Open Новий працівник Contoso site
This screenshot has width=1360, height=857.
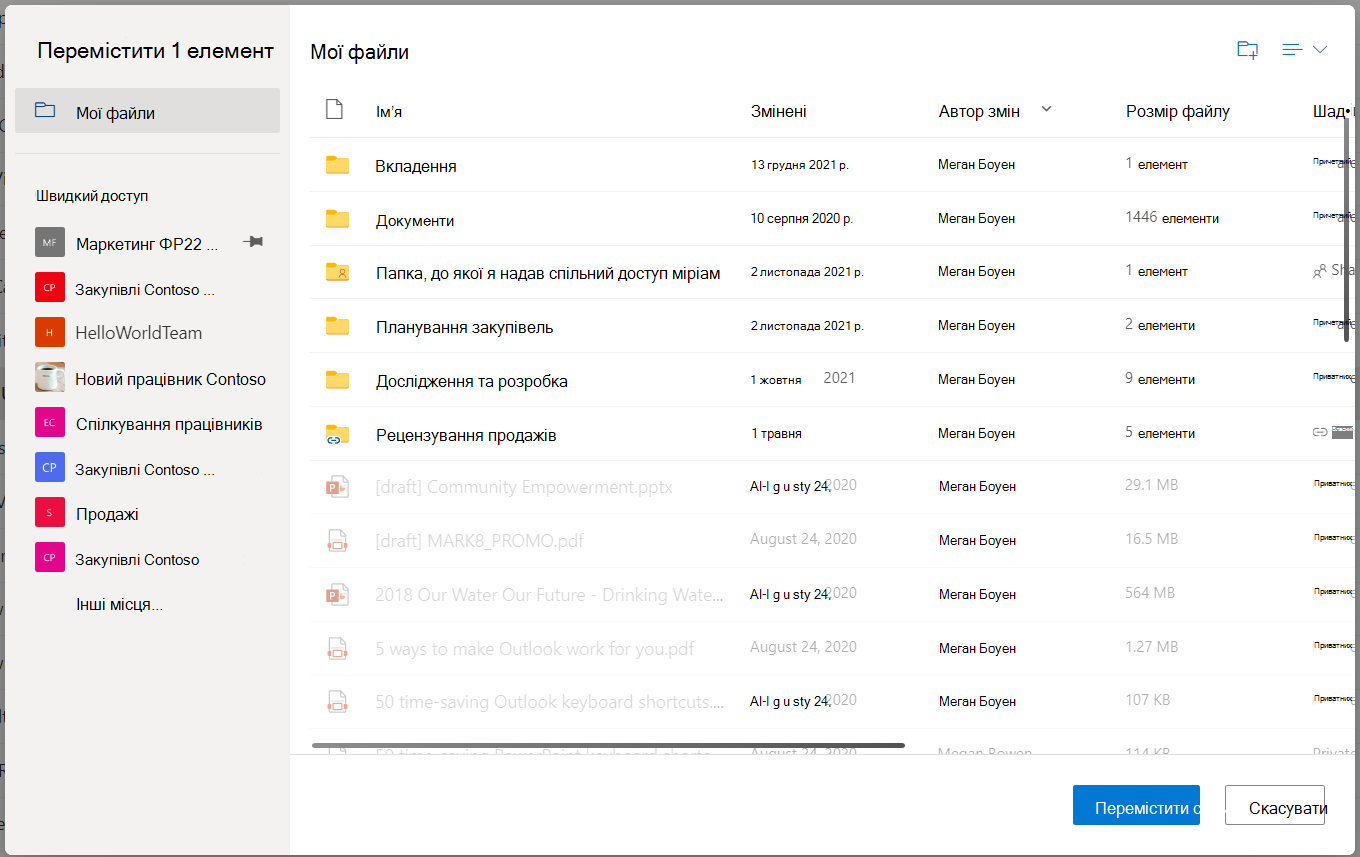click(171, 379)
